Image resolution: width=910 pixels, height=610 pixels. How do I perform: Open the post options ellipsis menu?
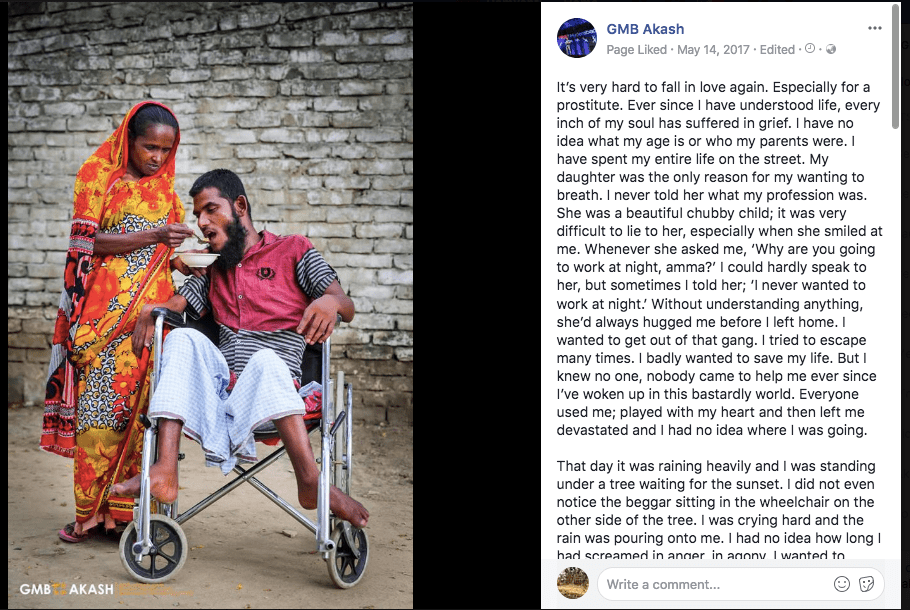[875, 28]
